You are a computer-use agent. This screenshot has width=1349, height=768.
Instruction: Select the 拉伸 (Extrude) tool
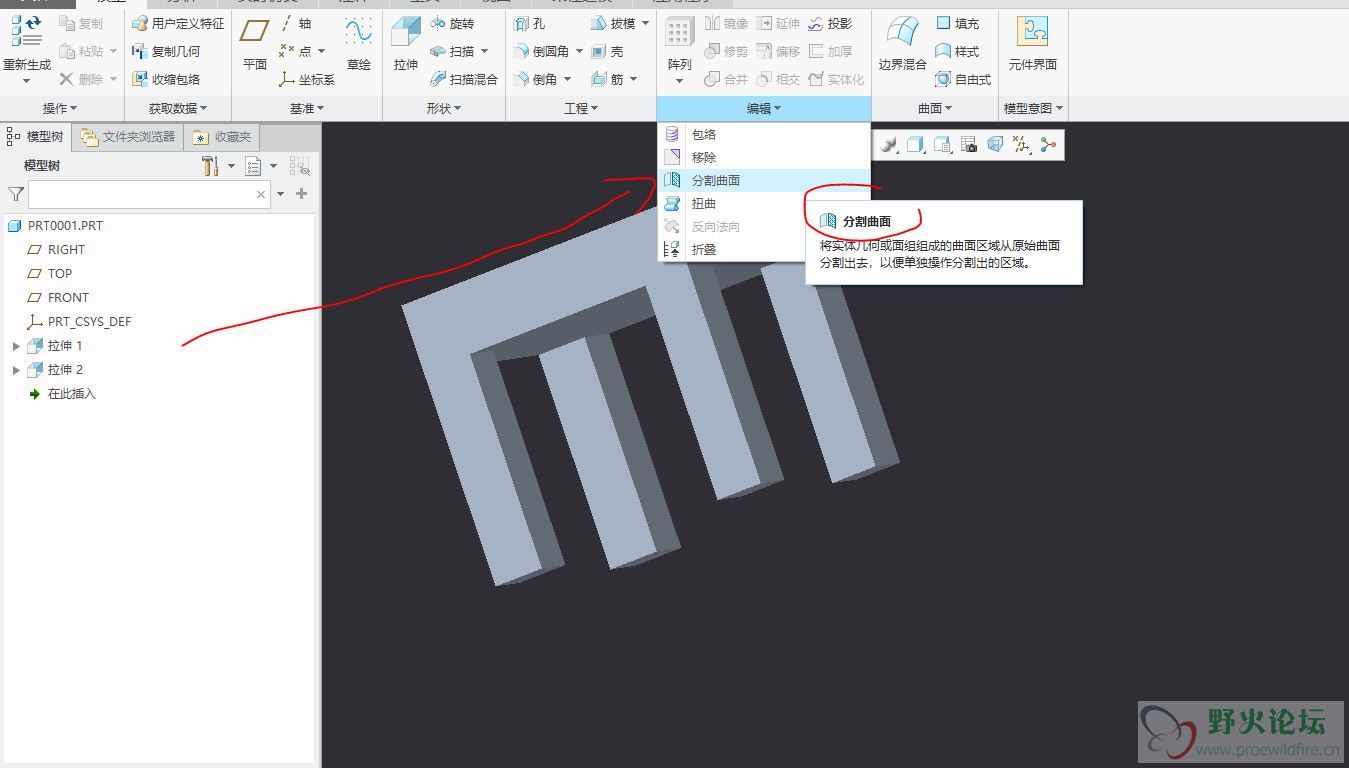406,44
